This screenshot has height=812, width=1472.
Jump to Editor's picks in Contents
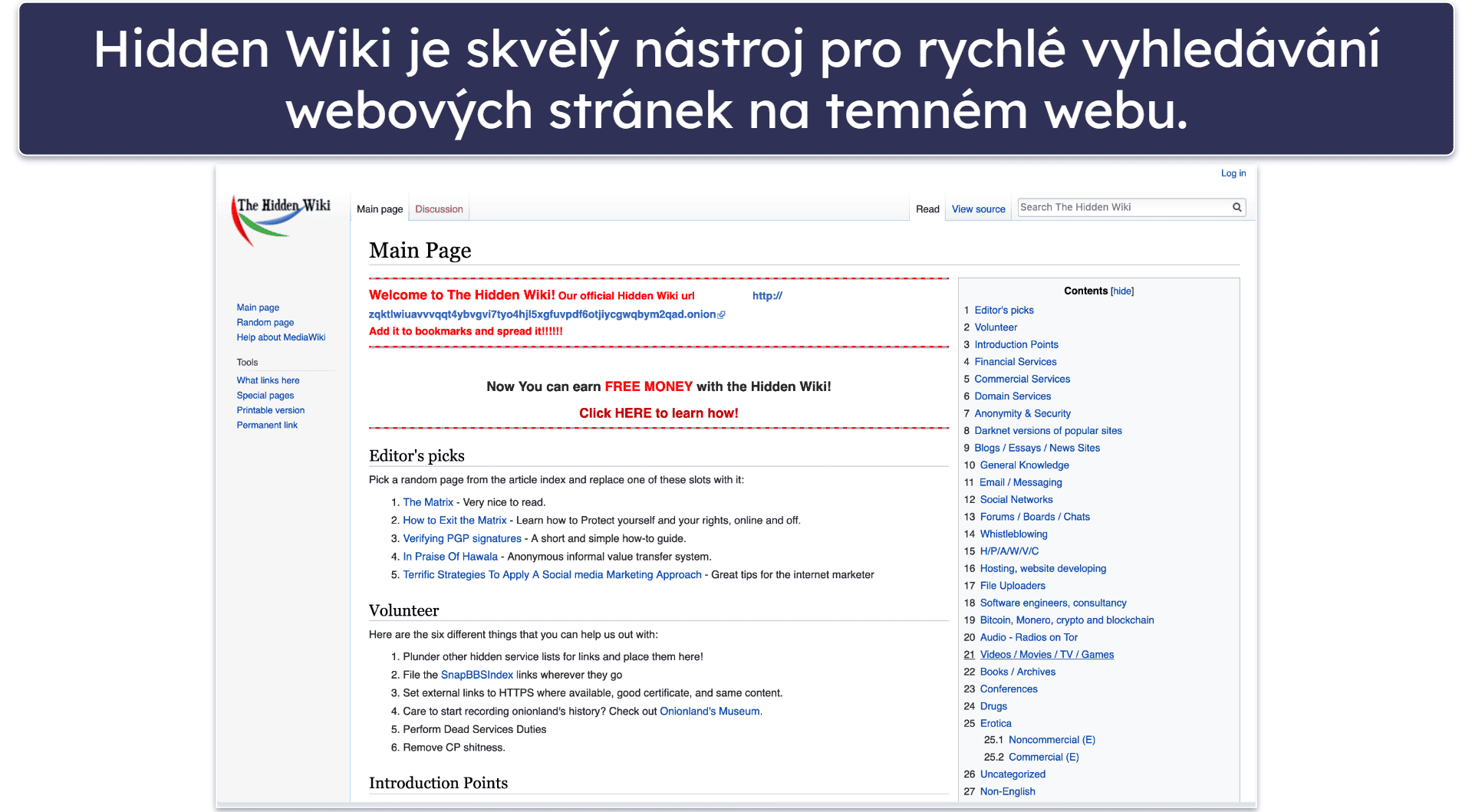coord(1004,311)
